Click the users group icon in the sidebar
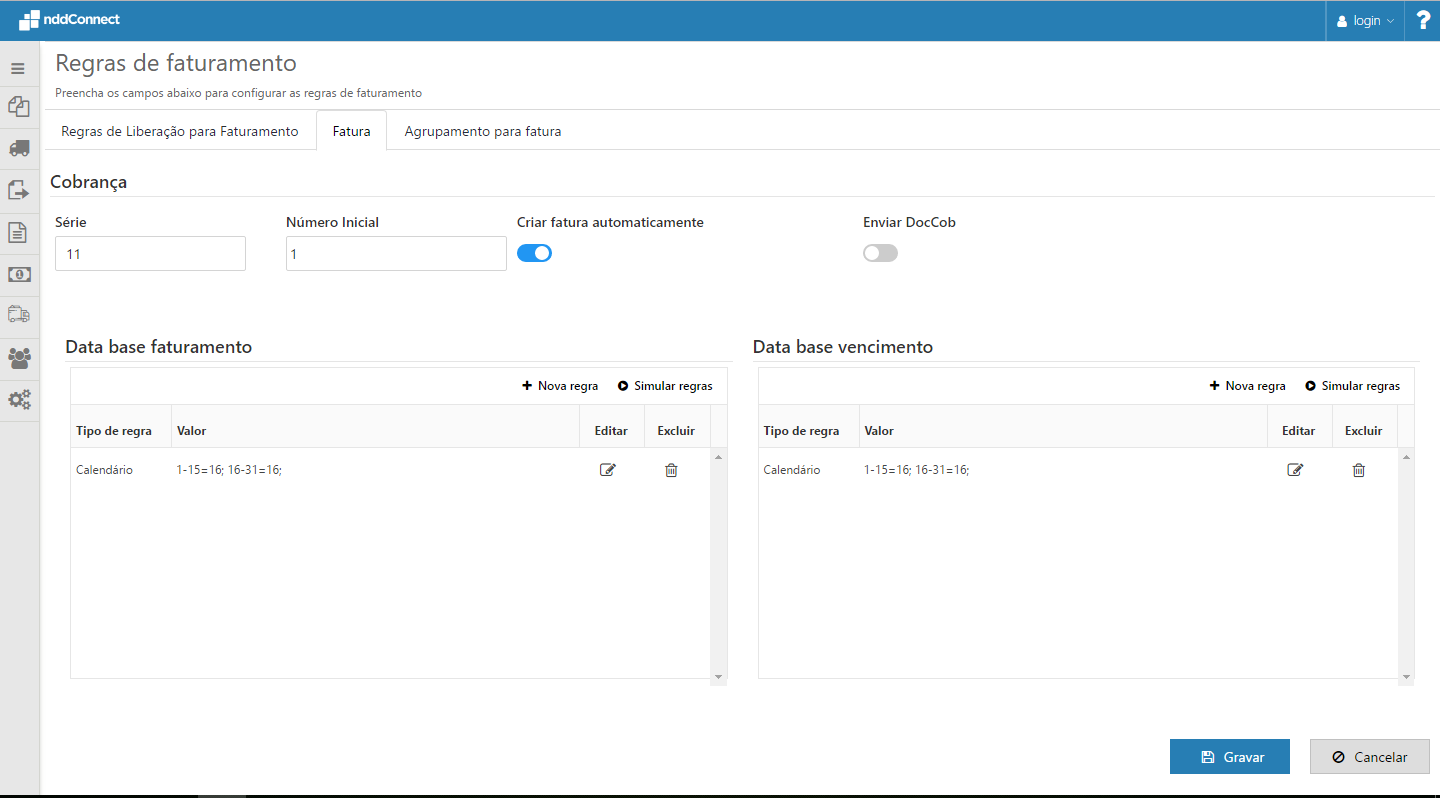This screenshot has width=1440, height=798. tap(19, 358)
